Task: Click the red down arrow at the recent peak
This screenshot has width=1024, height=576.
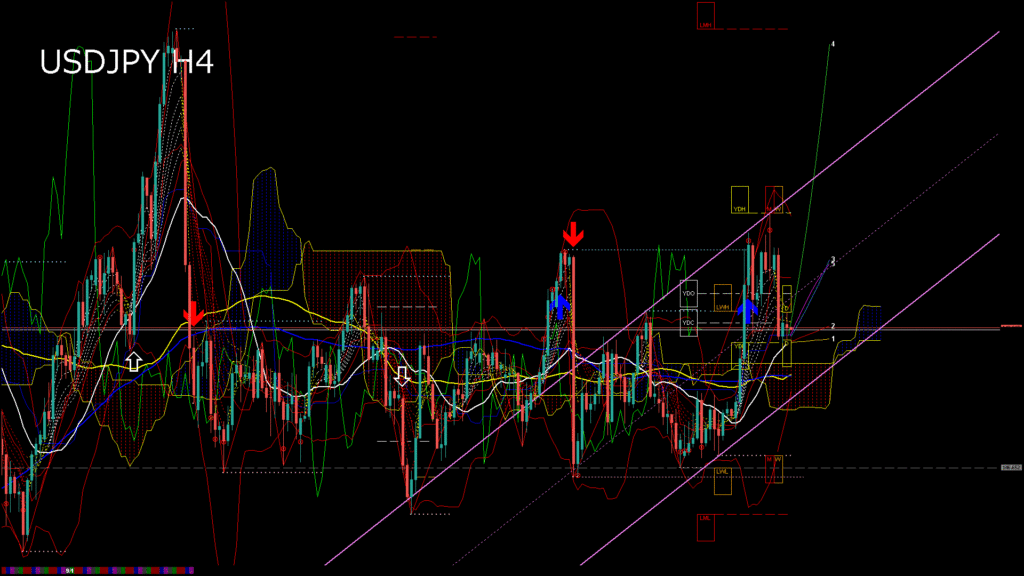Action: (x=572, y=234)
